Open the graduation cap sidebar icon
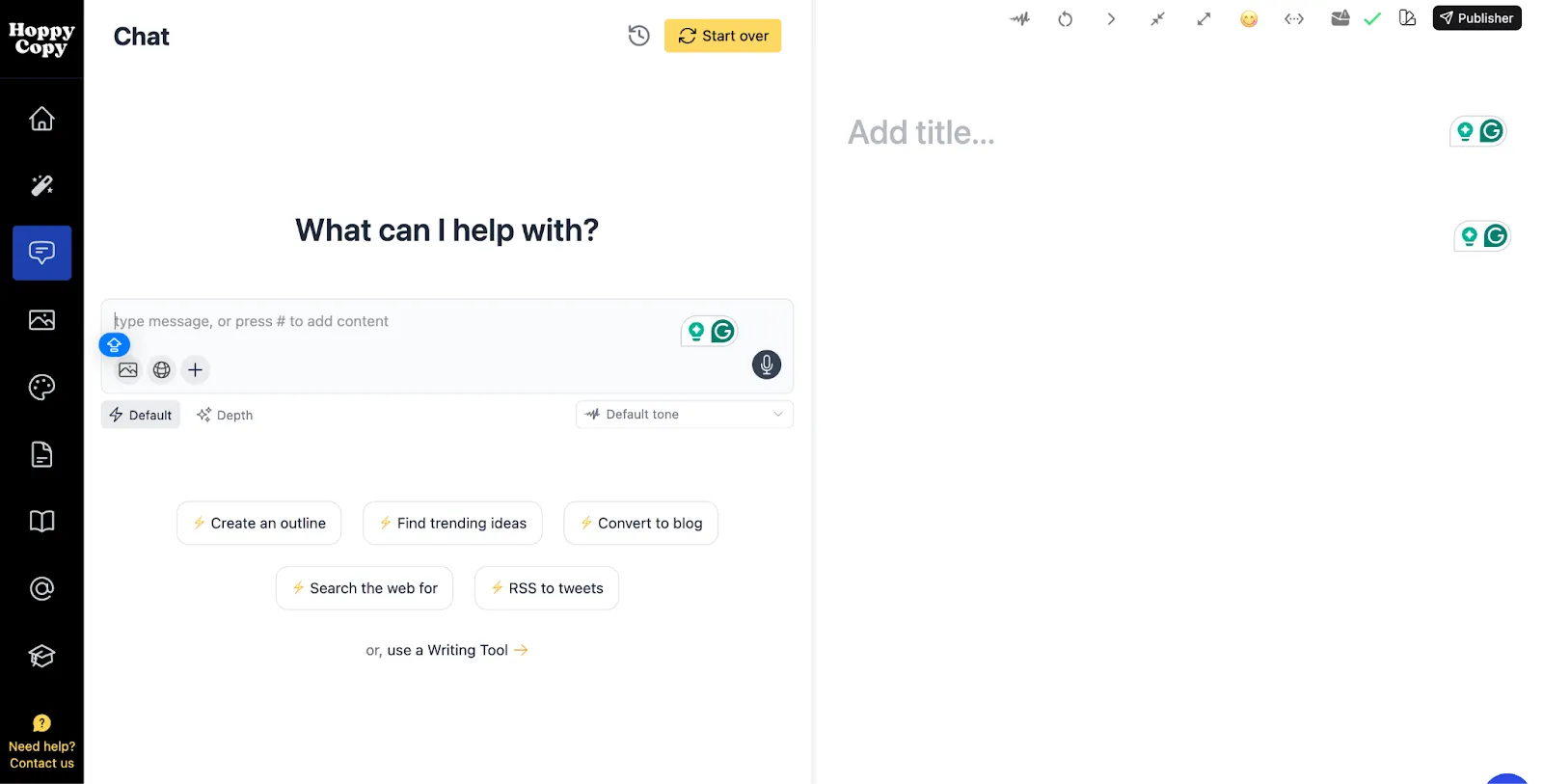 click(x=41, y=656)
